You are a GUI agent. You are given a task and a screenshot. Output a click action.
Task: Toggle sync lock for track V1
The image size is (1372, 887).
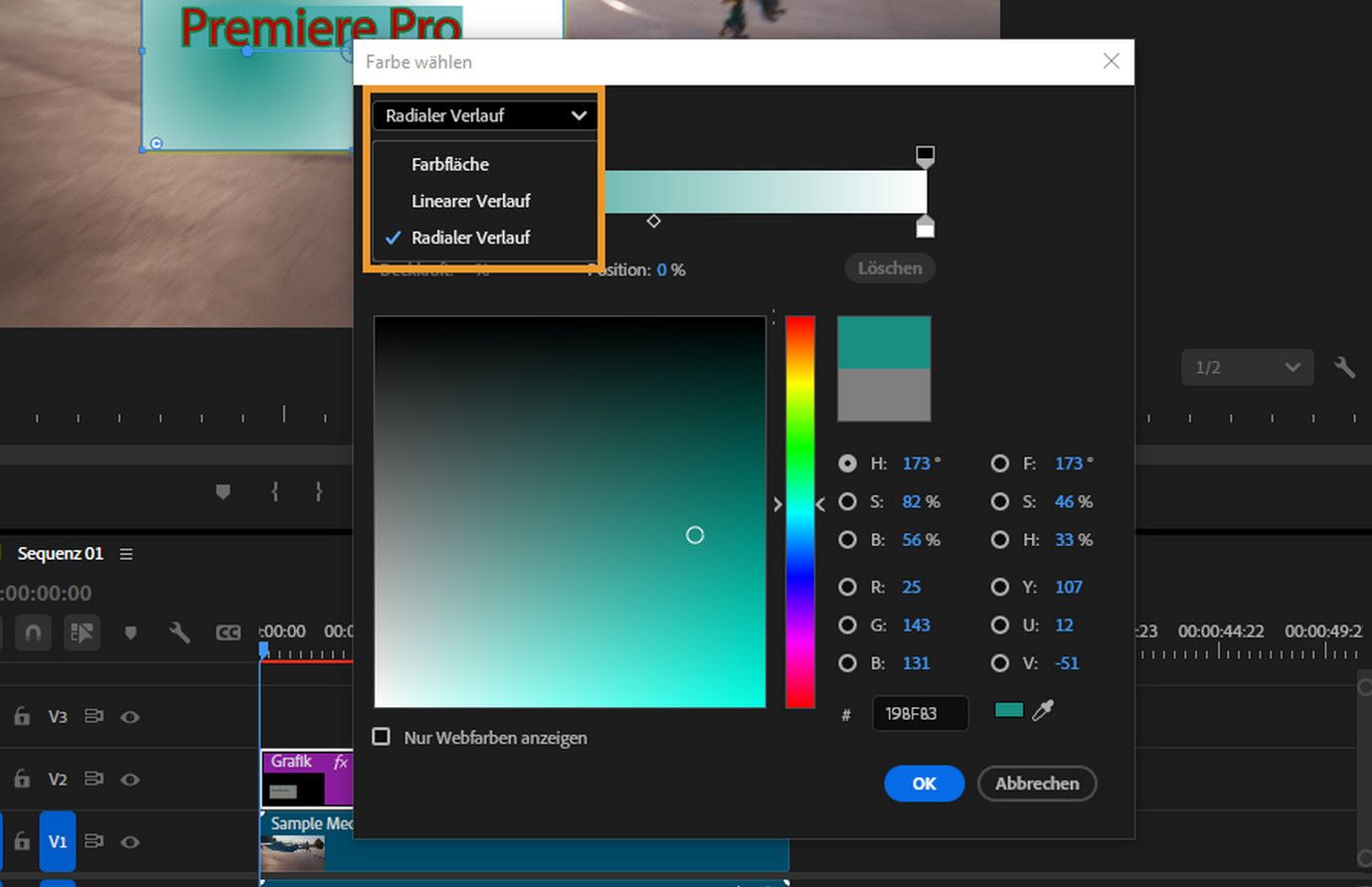93,841
